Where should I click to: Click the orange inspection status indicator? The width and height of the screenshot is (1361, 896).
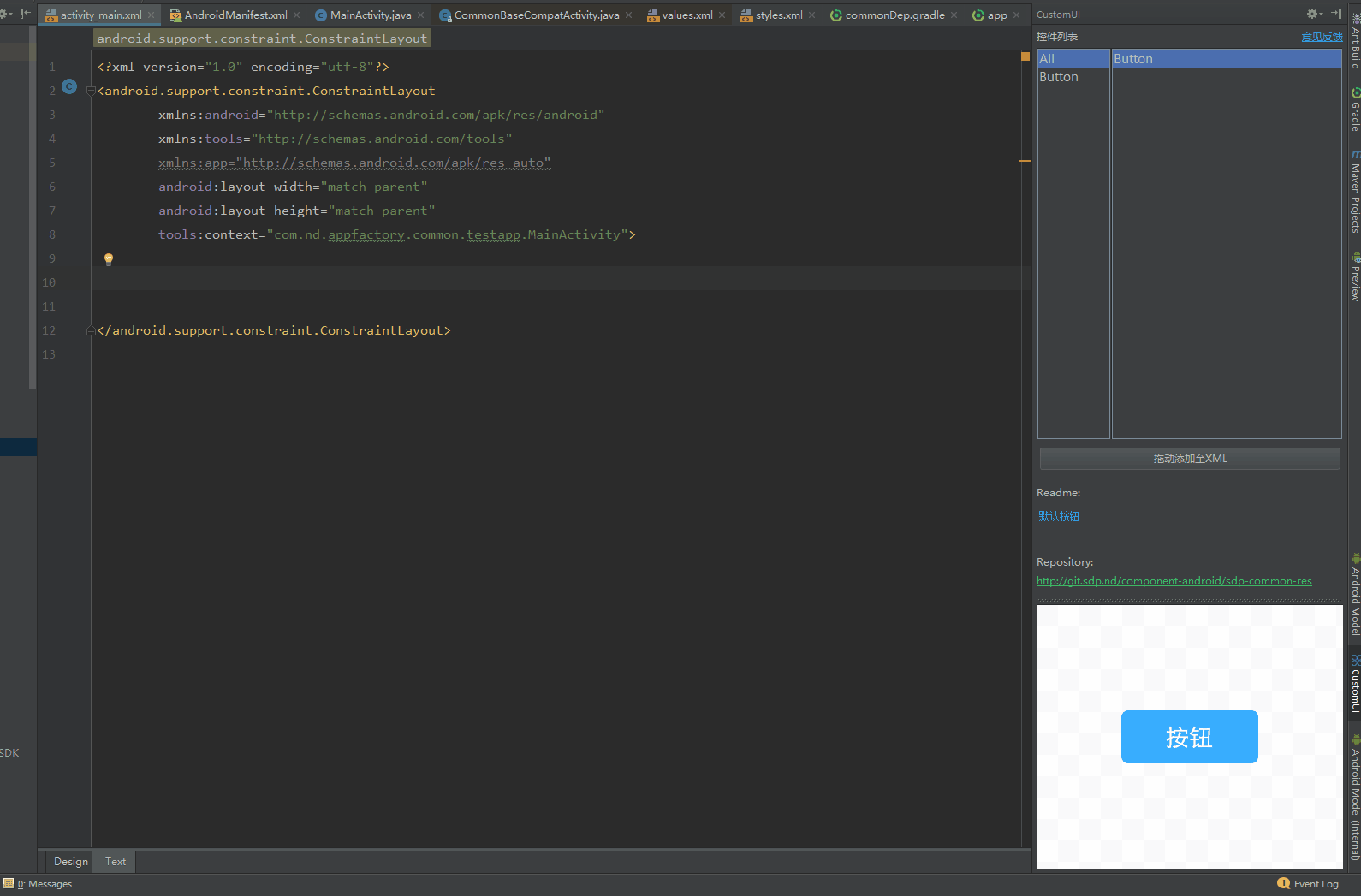click(x=1025, y=56)
